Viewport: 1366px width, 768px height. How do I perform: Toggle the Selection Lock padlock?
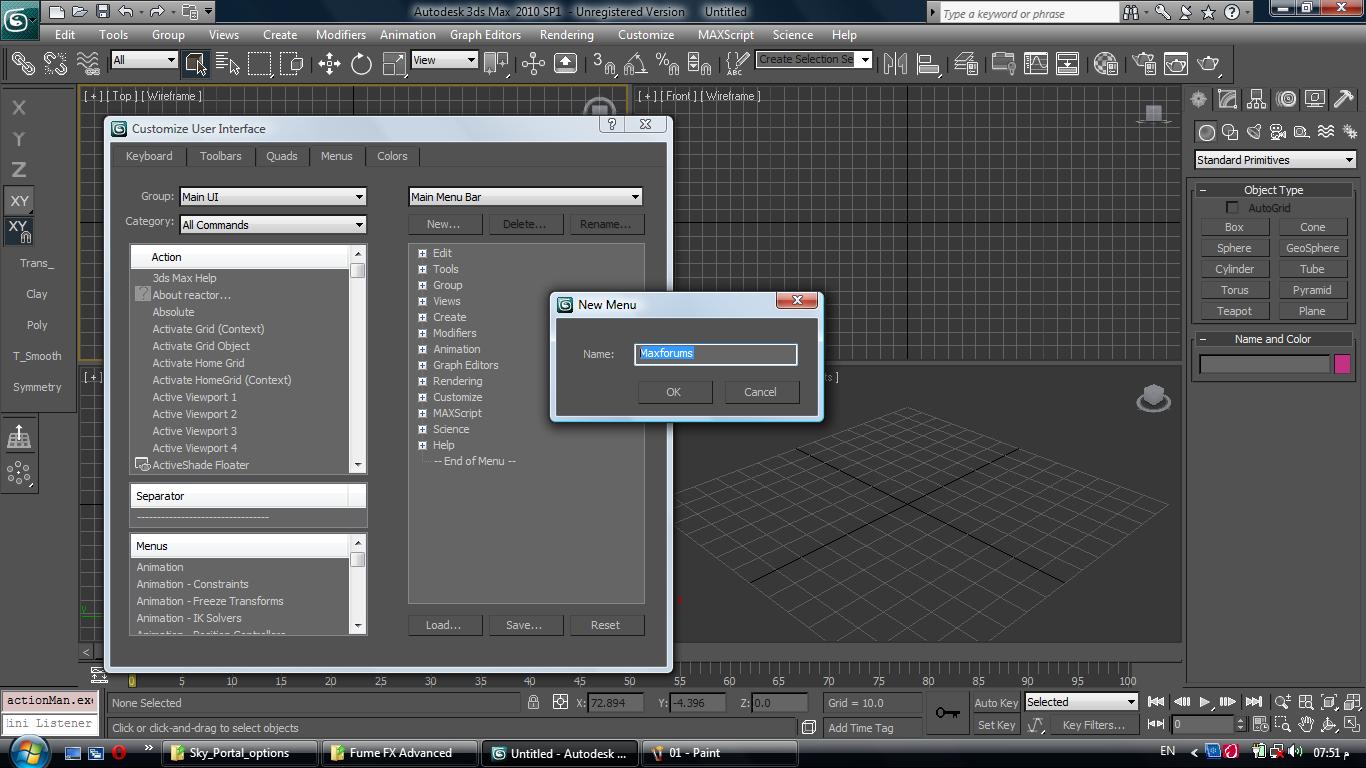(533, 703)
